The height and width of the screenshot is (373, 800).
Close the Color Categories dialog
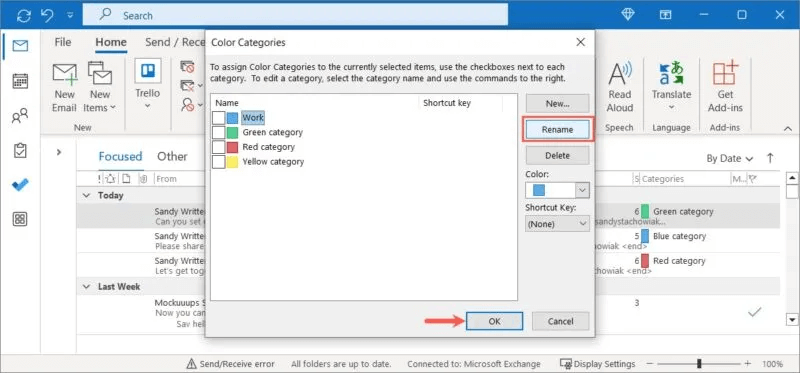[x=580, y=42]
